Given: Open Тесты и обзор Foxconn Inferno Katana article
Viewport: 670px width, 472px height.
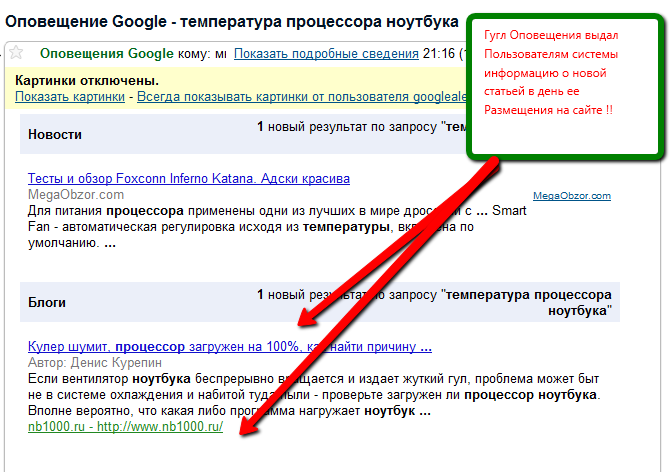Looking at the screenshot, I should 189,179.
